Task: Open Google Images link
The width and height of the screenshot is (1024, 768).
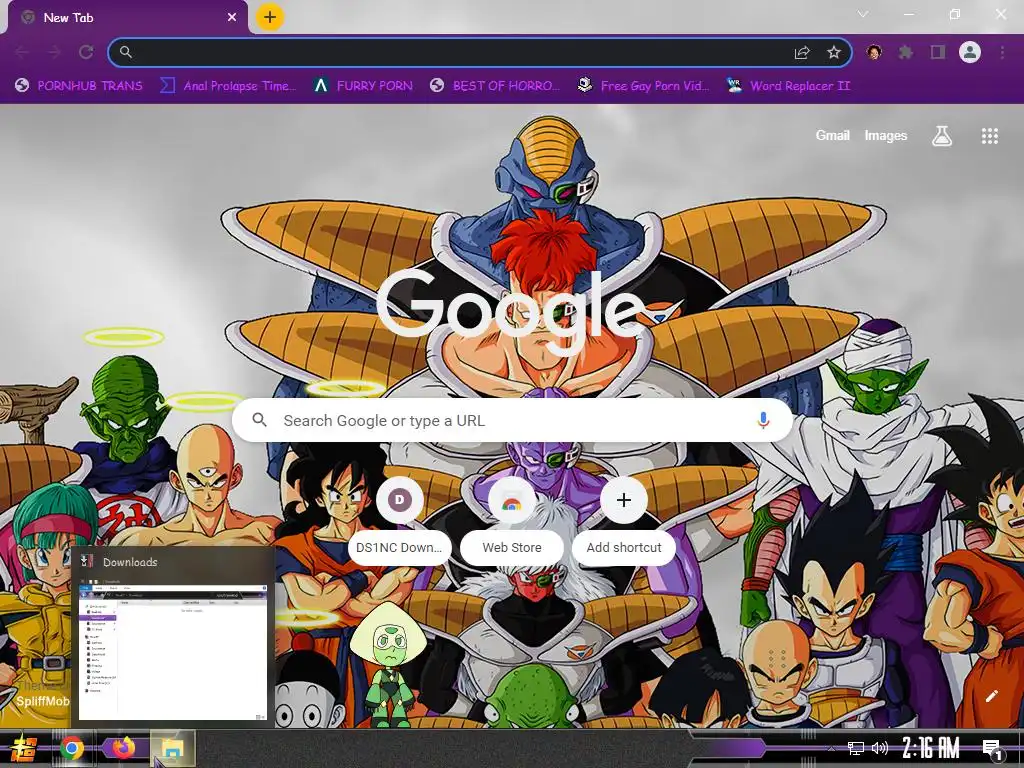Action: point(886,135)
